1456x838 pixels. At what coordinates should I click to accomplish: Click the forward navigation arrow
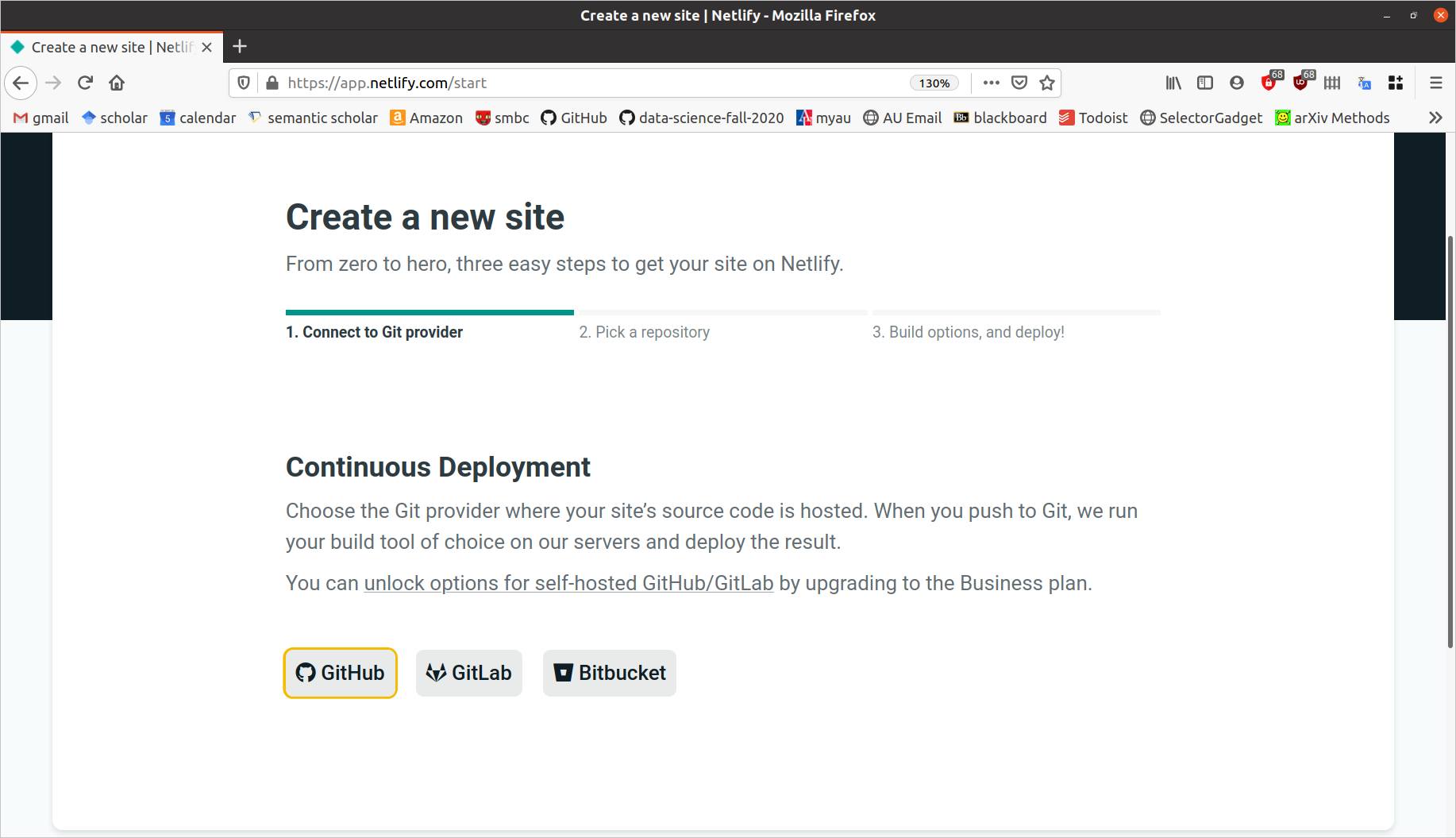pos(53,83)
